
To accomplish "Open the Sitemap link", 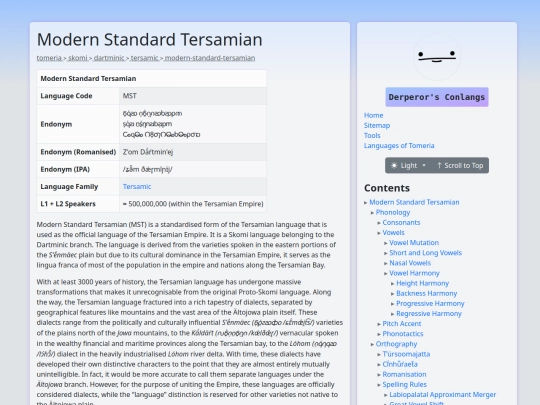I will [377, 125].
